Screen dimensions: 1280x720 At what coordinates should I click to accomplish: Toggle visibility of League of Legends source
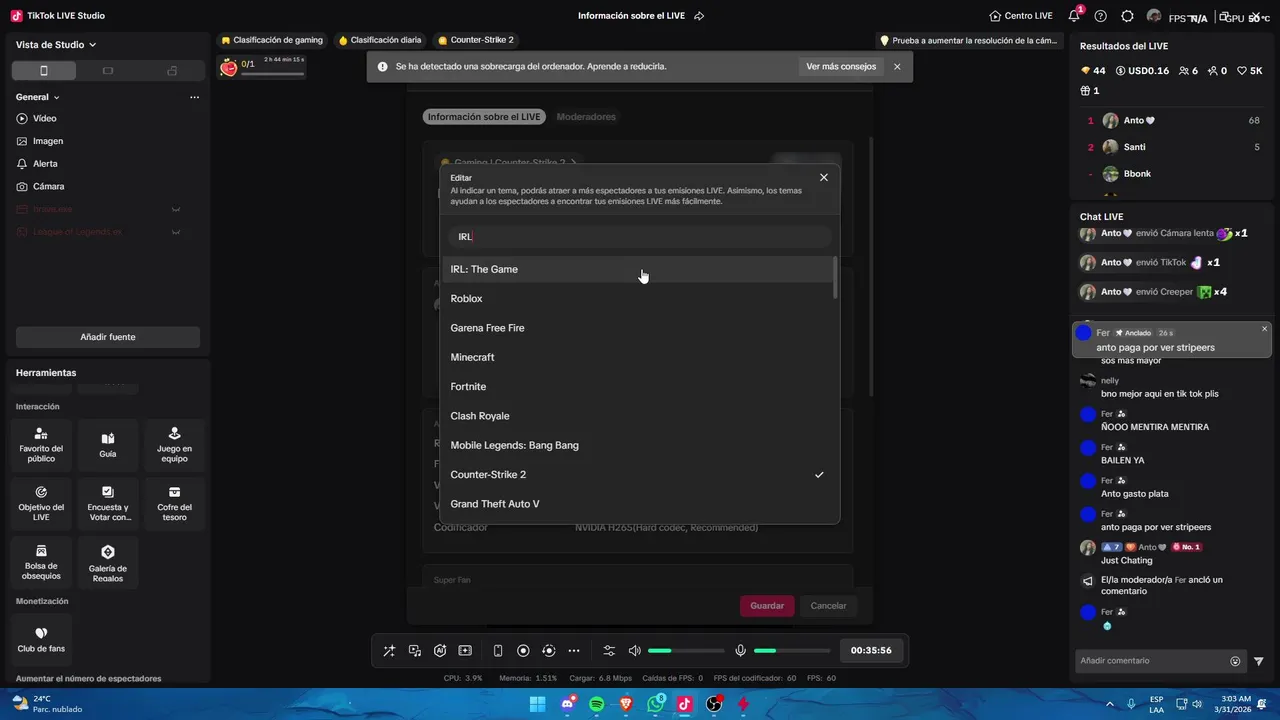pyautogui.click(x=175, y=232)
